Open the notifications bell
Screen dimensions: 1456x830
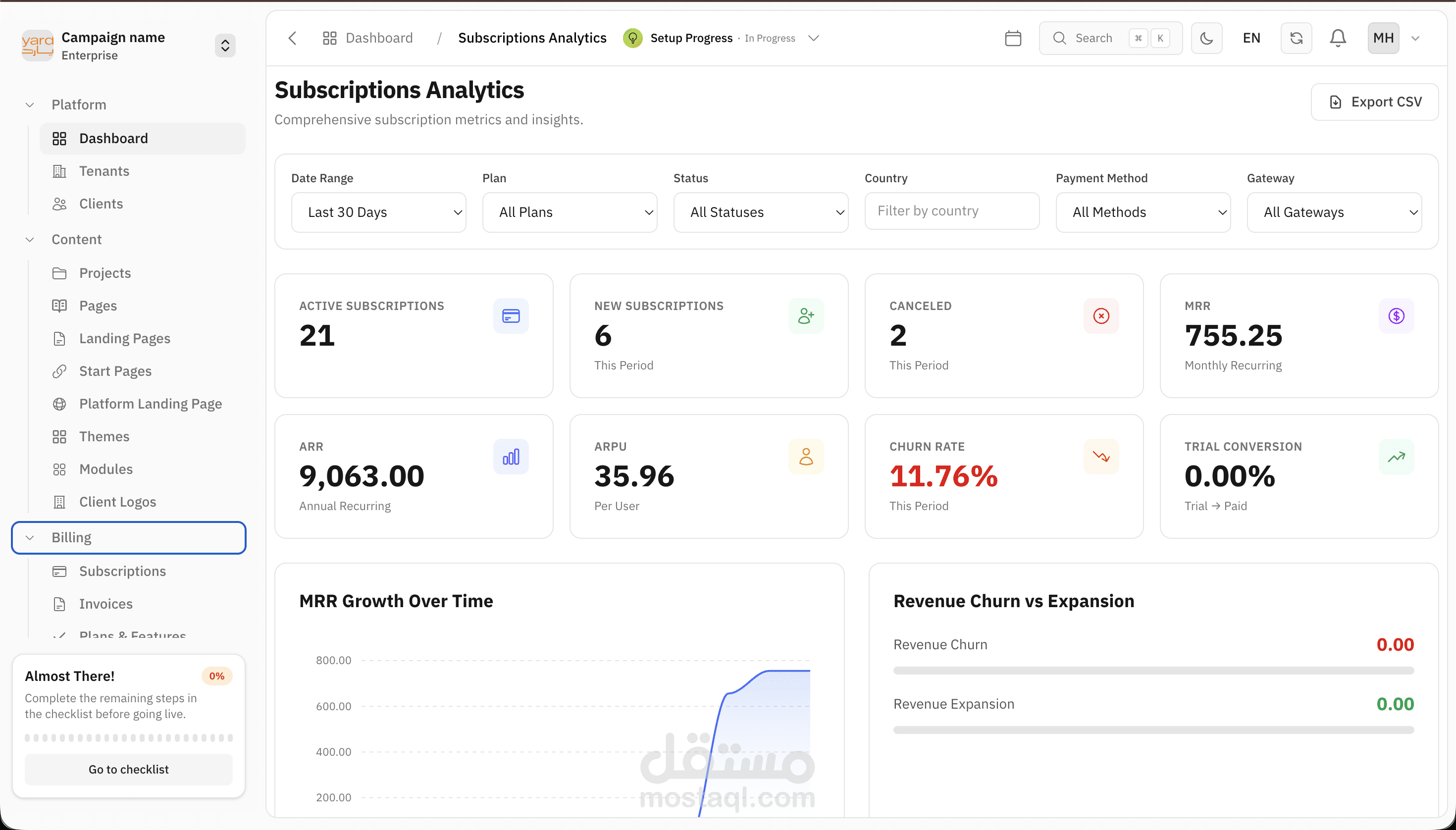[1338, 38]
